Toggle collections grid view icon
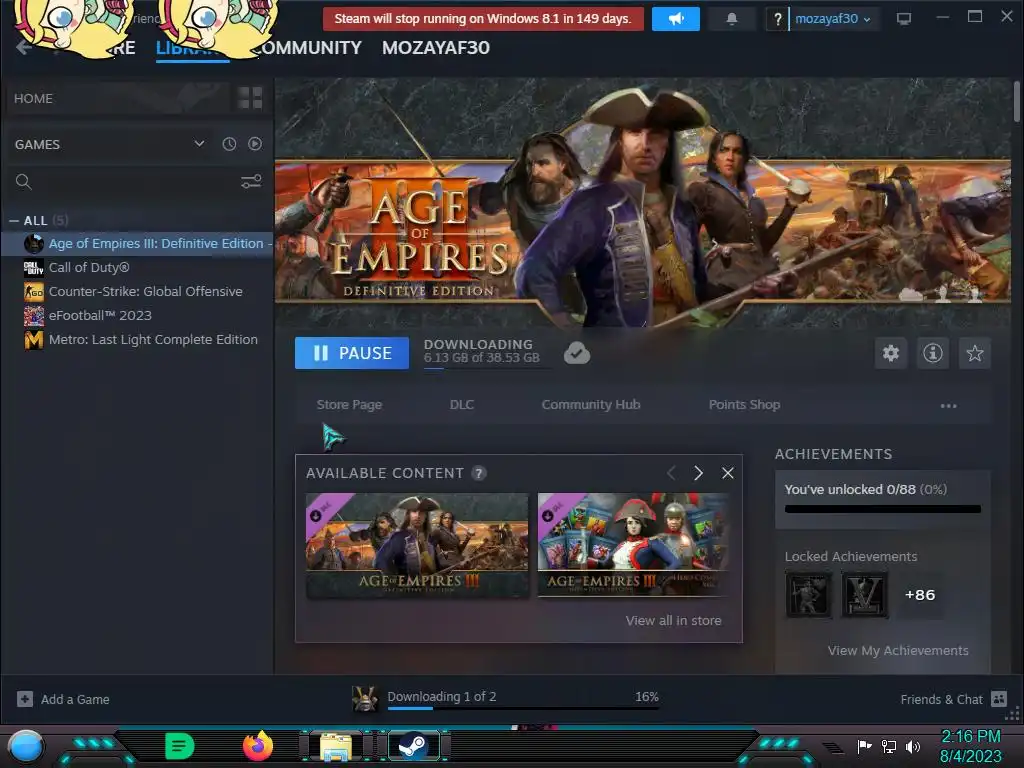The width and height of the screenshot is (1024, 768). (x=250, y=98)
